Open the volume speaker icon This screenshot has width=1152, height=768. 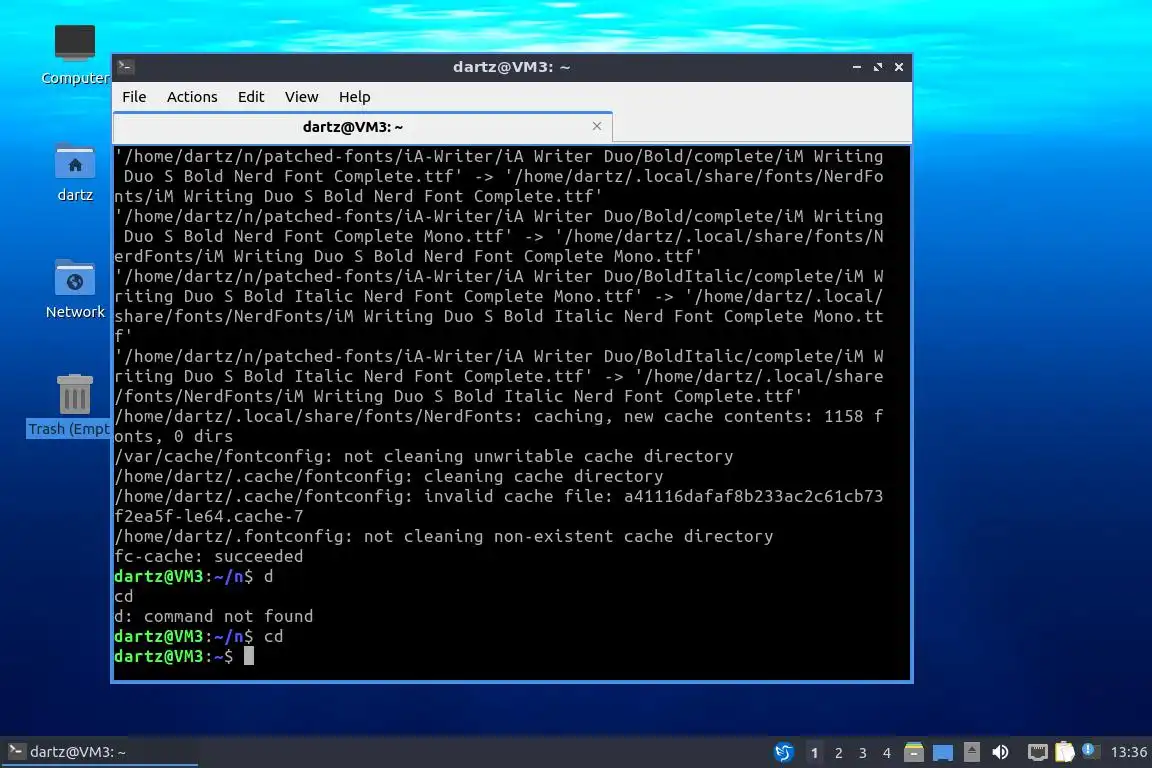click(x=1000, y=752)
